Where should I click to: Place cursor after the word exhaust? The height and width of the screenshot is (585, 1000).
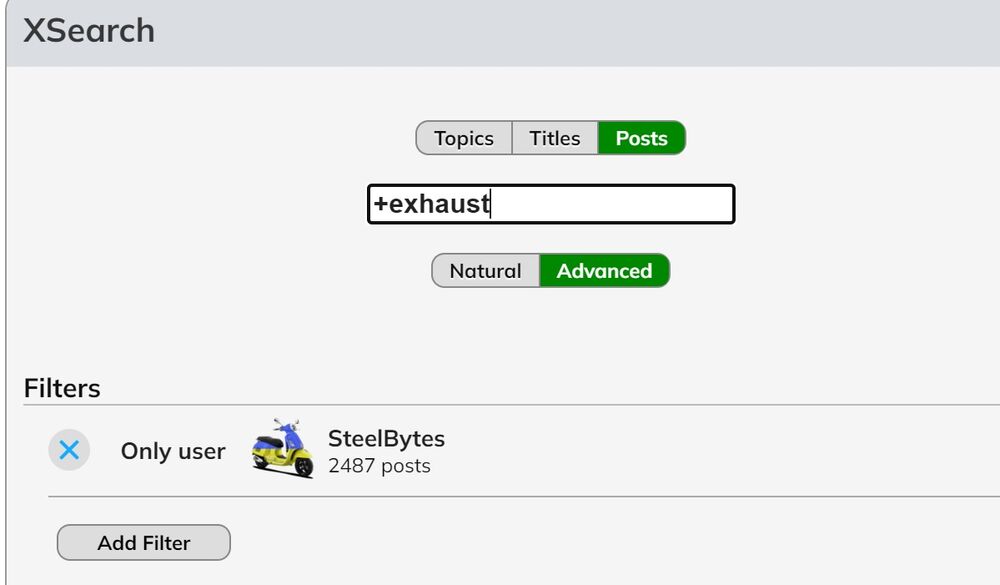[490, 204]
